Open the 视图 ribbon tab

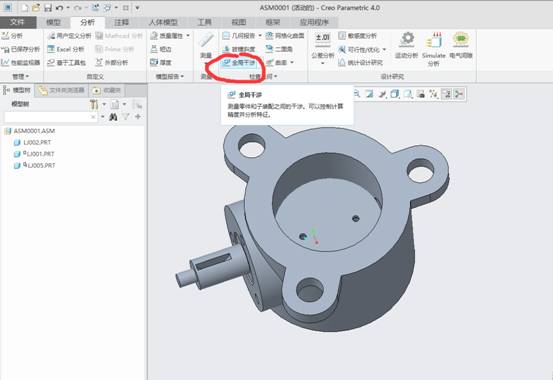(x=238, y=23)
